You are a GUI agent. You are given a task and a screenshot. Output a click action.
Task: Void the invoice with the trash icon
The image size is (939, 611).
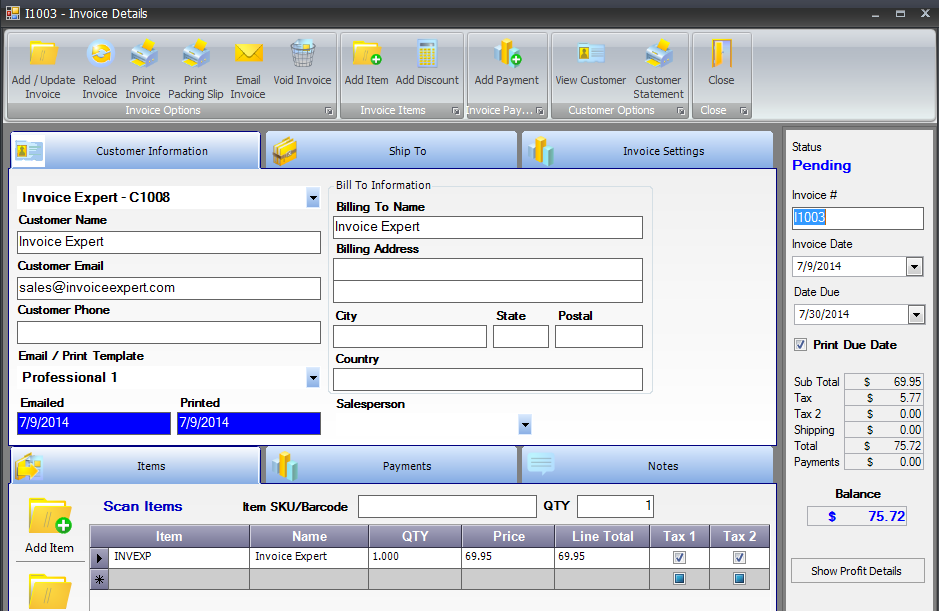302,54
